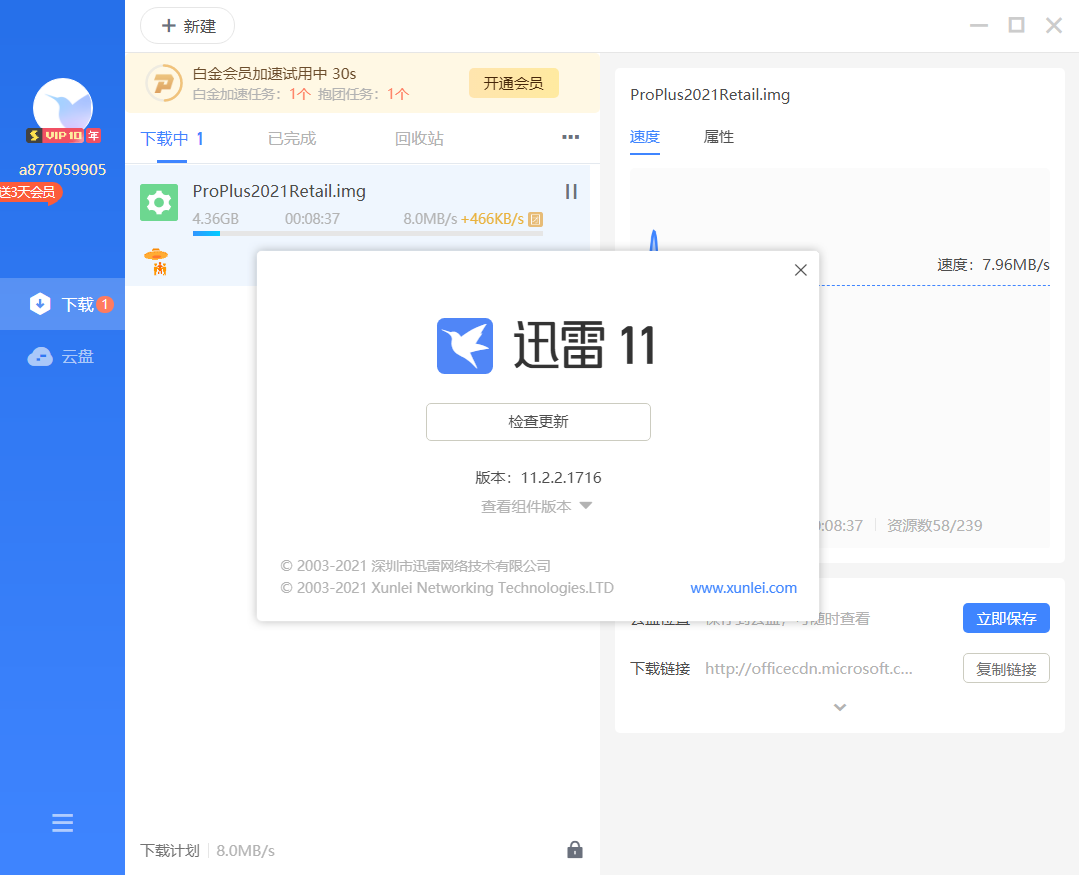Click the 立即保存 button
Image resolution: width=1079 pixels, height=875 pixels.
[x=1006, y=618]
